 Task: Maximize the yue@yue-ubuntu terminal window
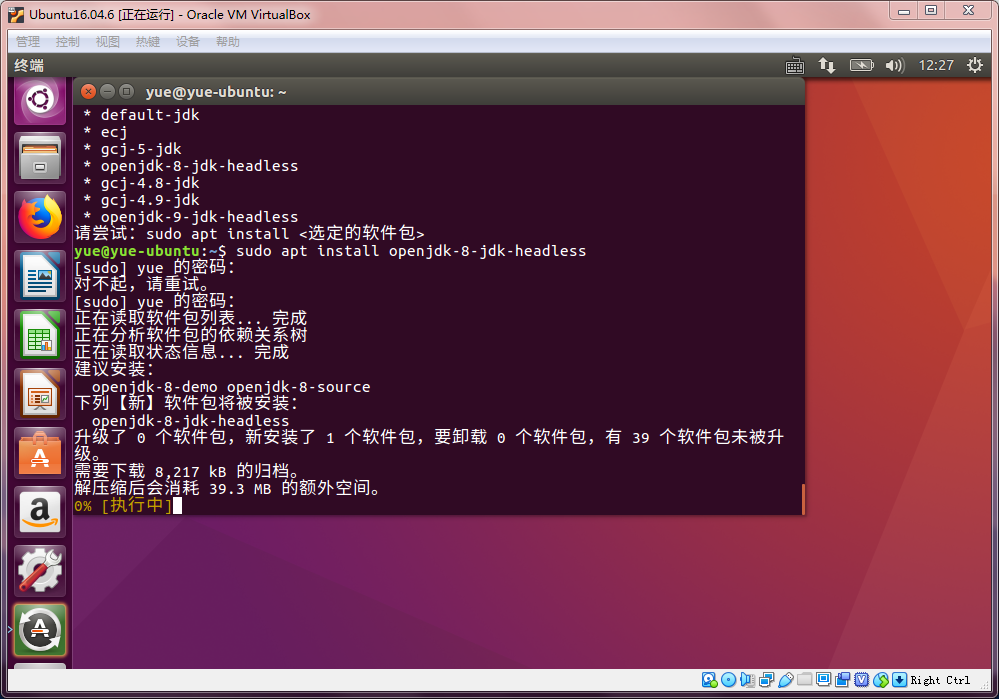point(127,92)
